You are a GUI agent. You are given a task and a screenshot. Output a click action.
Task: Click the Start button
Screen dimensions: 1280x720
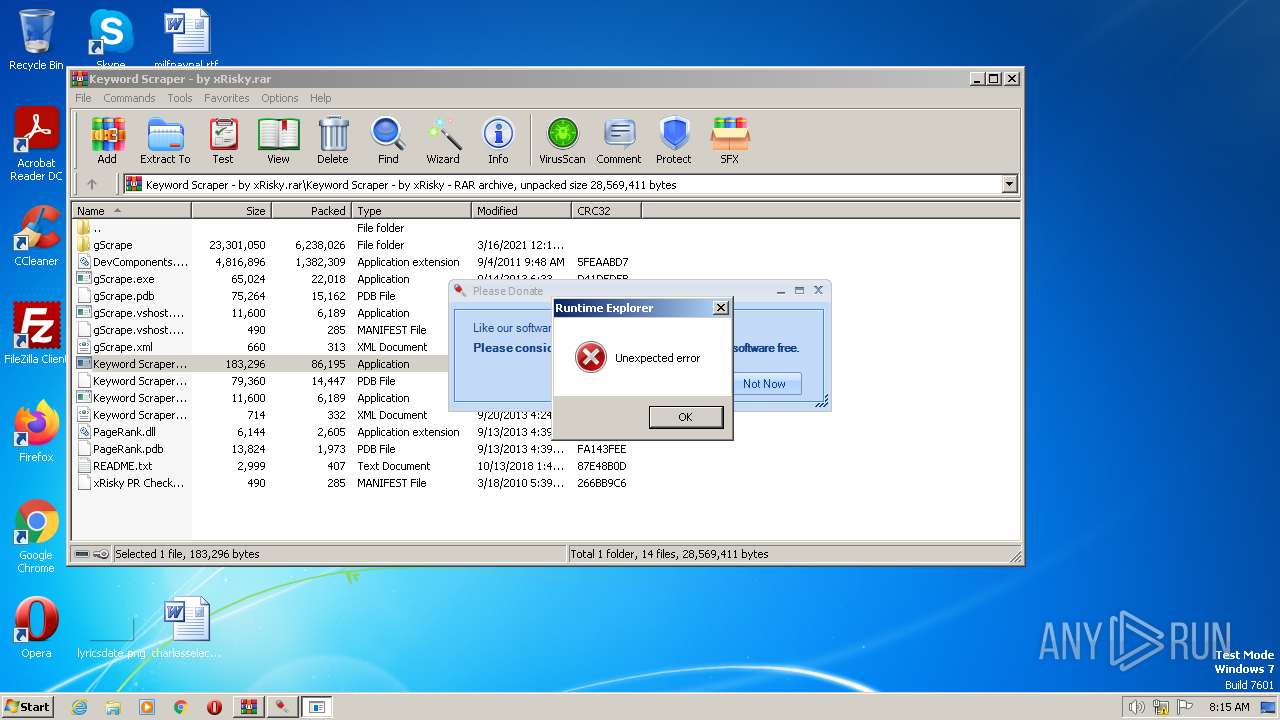pos(27,706)
